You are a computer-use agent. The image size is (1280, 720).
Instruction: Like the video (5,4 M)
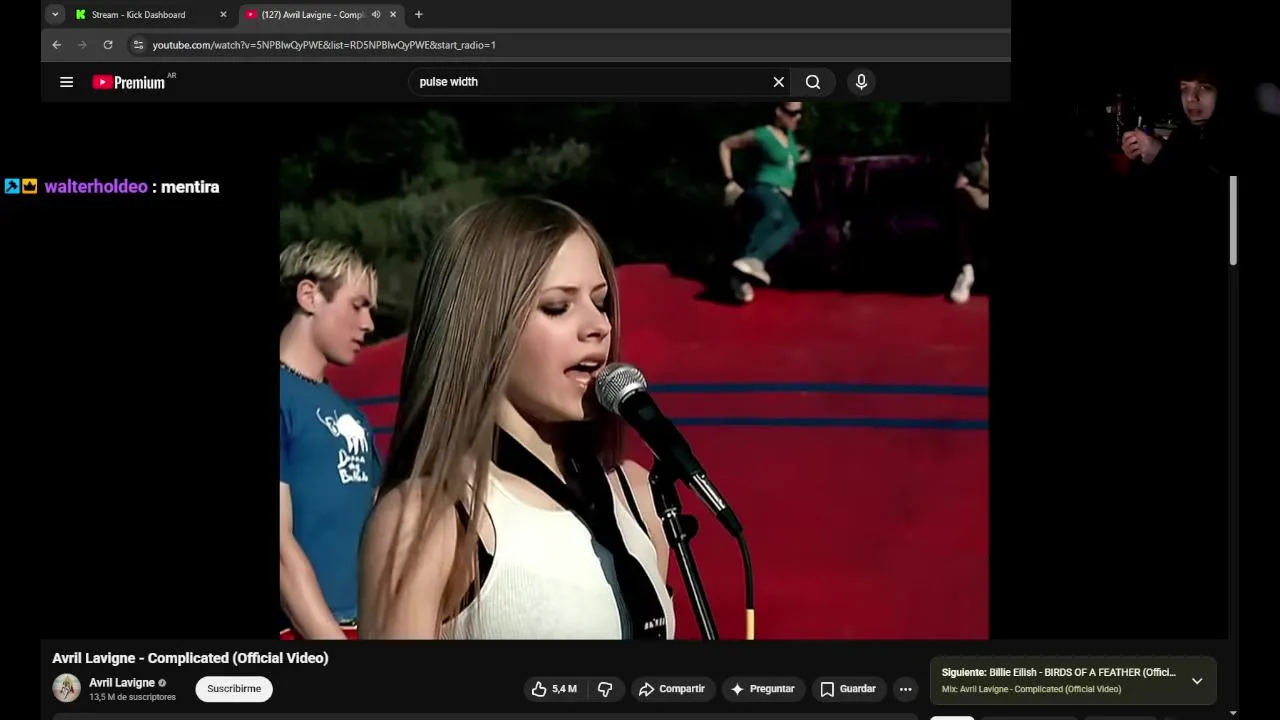pos(553,689)
